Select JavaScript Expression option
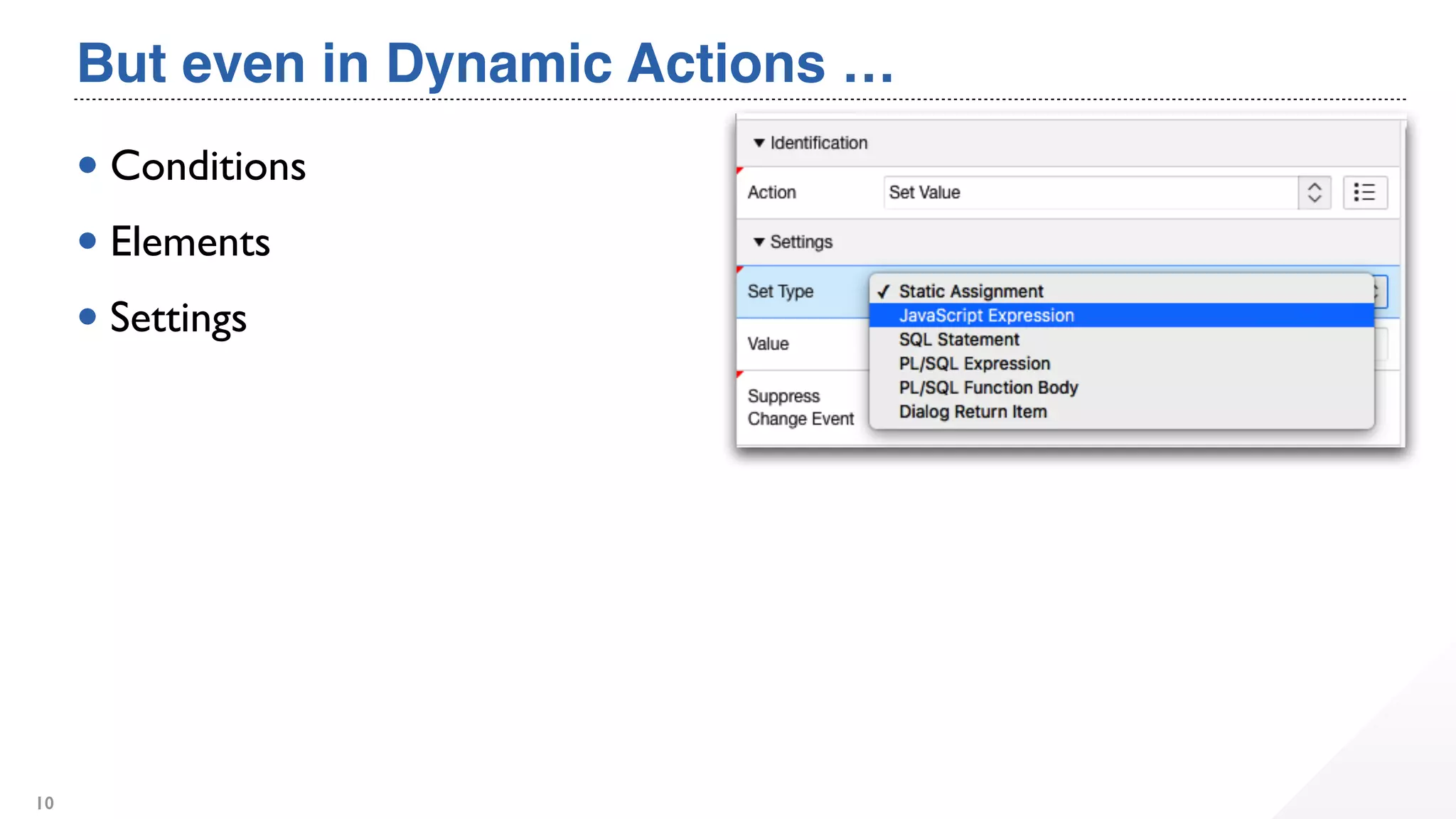This screenshot has height=819, width=1456. [x=1121, y=316]
